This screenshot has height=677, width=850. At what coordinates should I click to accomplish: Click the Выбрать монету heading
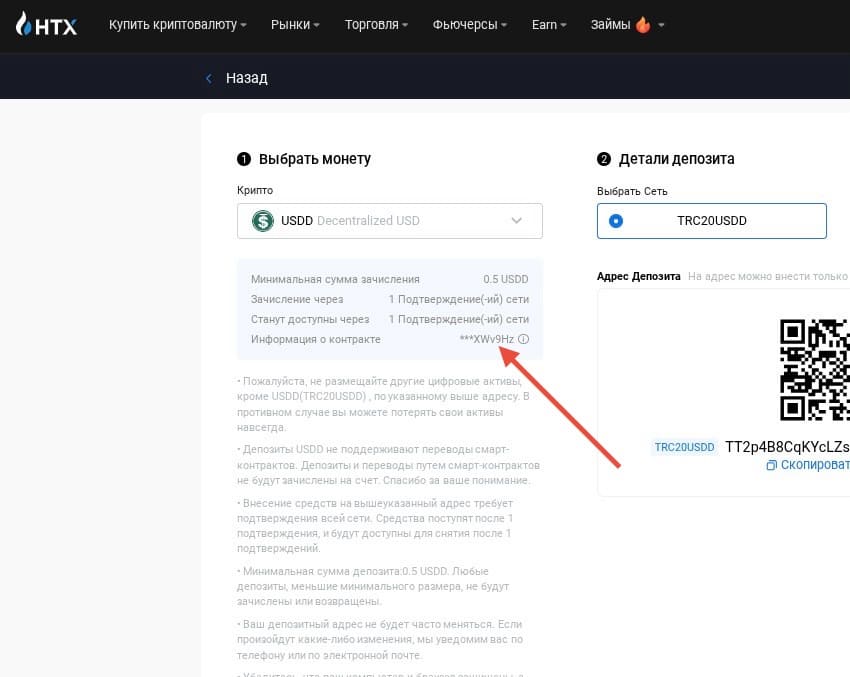[x=315, y=159]
